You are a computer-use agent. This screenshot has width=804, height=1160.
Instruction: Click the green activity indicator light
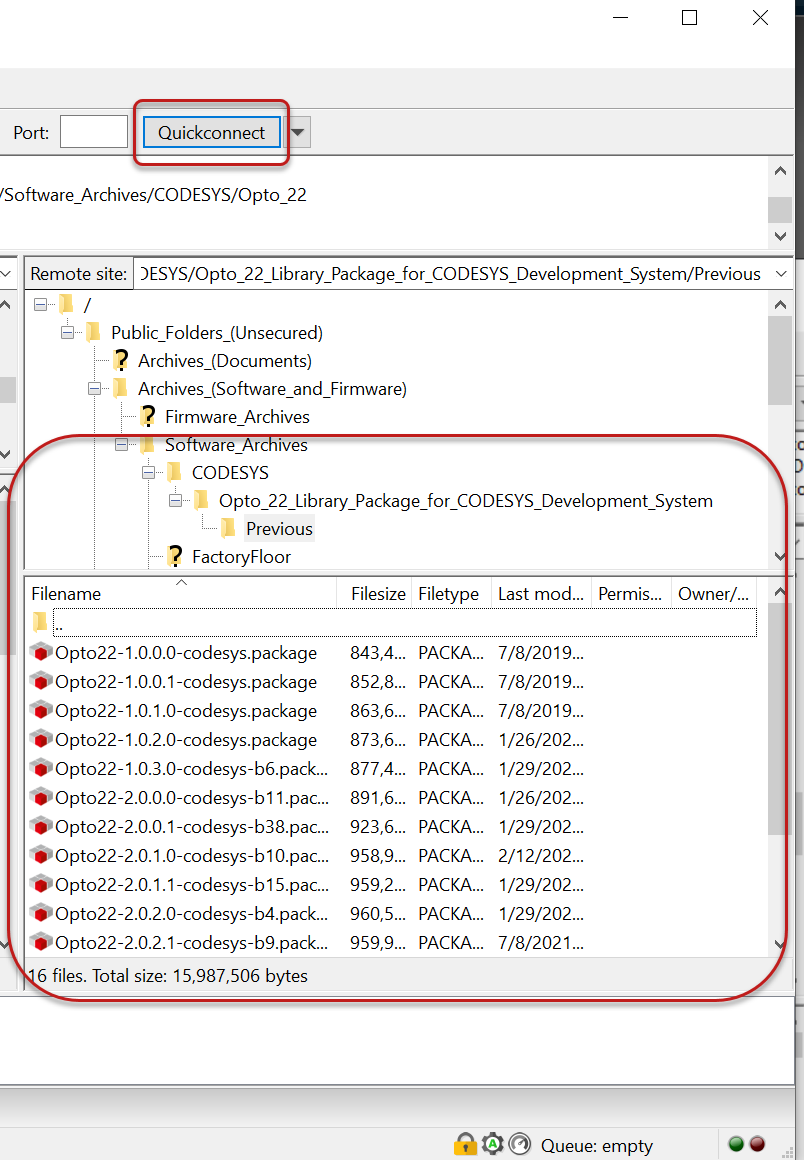click(x=736, y=1144)
